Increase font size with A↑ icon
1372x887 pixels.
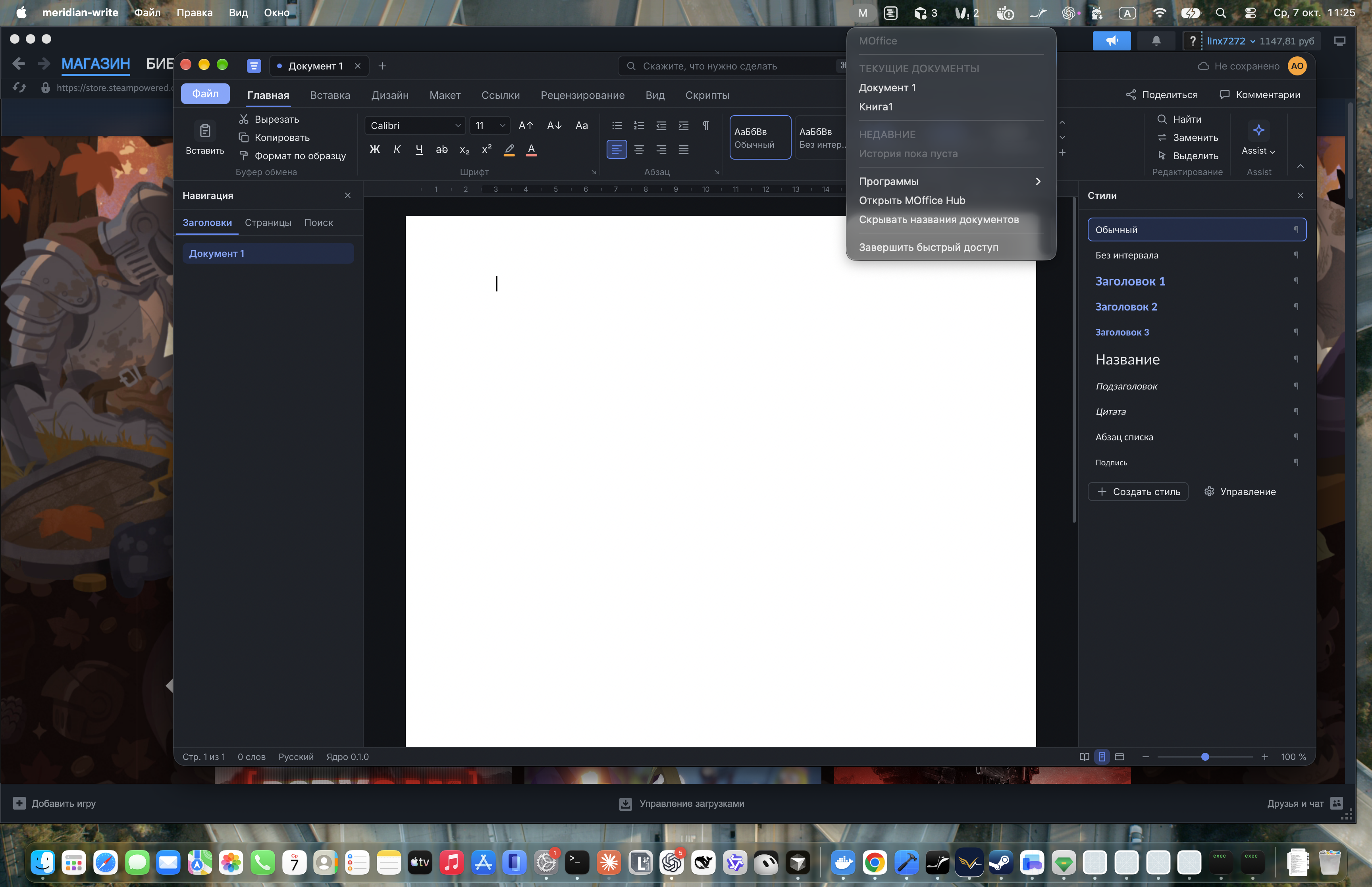pos(526,125)
